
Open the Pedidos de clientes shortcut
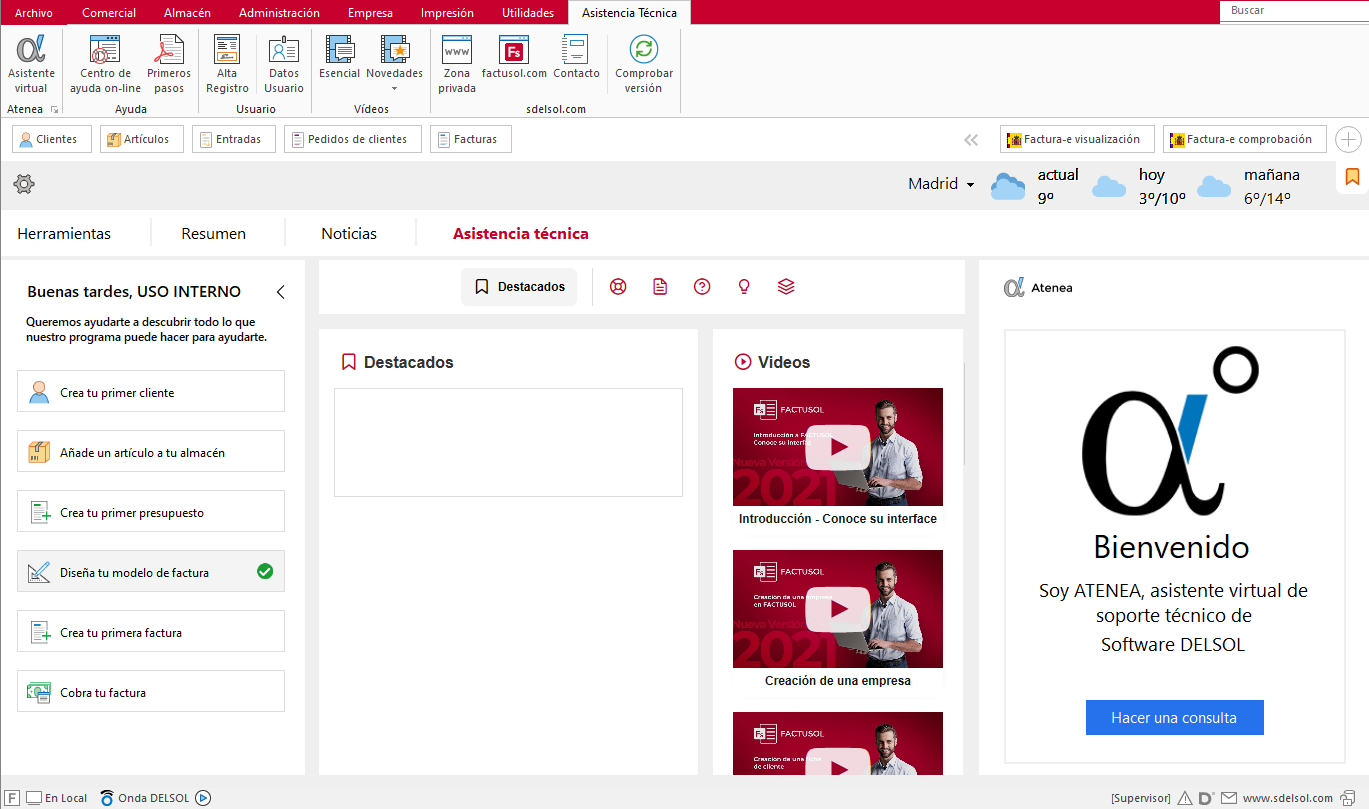point(353,139)
